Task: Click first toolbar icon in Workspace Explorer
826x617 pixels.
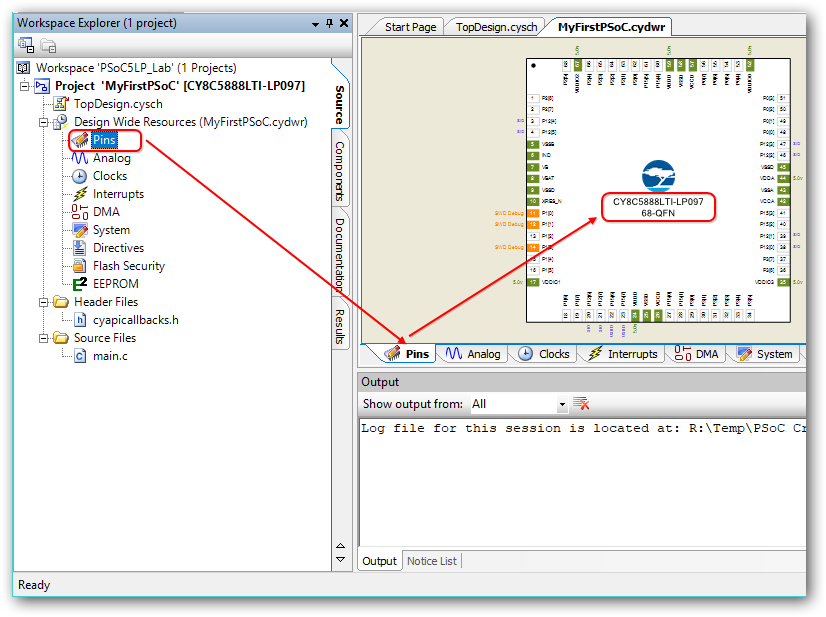Action: pyautogui.click(x=26, y=45)
